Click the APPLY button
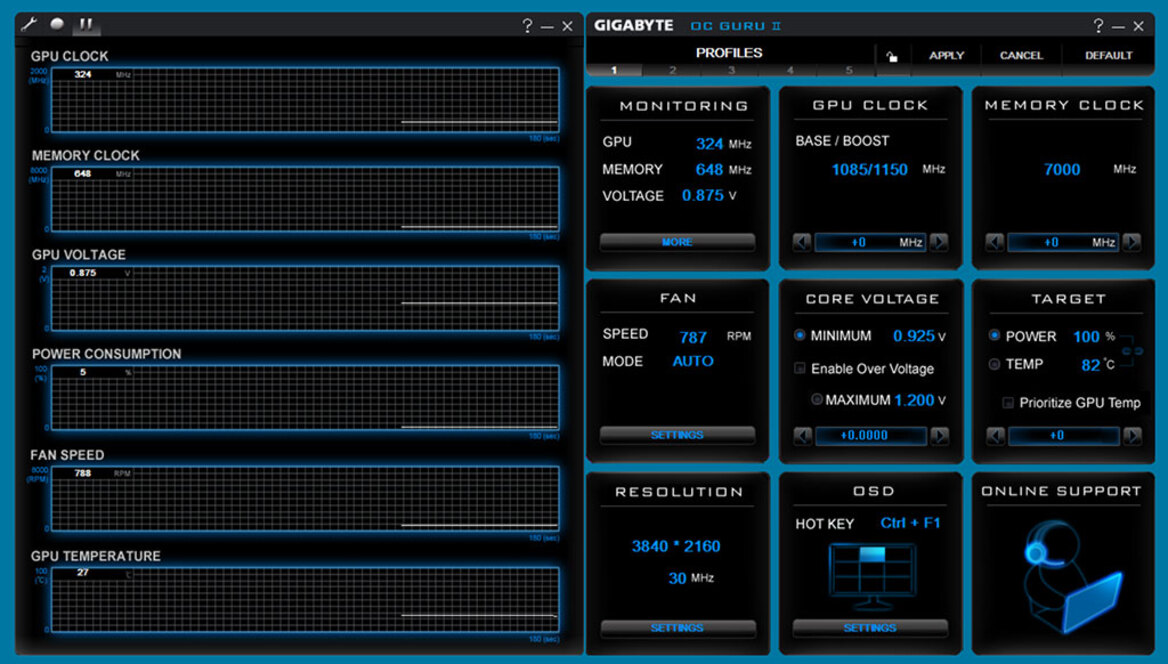The image size is (1168, 664). point(946,56)
